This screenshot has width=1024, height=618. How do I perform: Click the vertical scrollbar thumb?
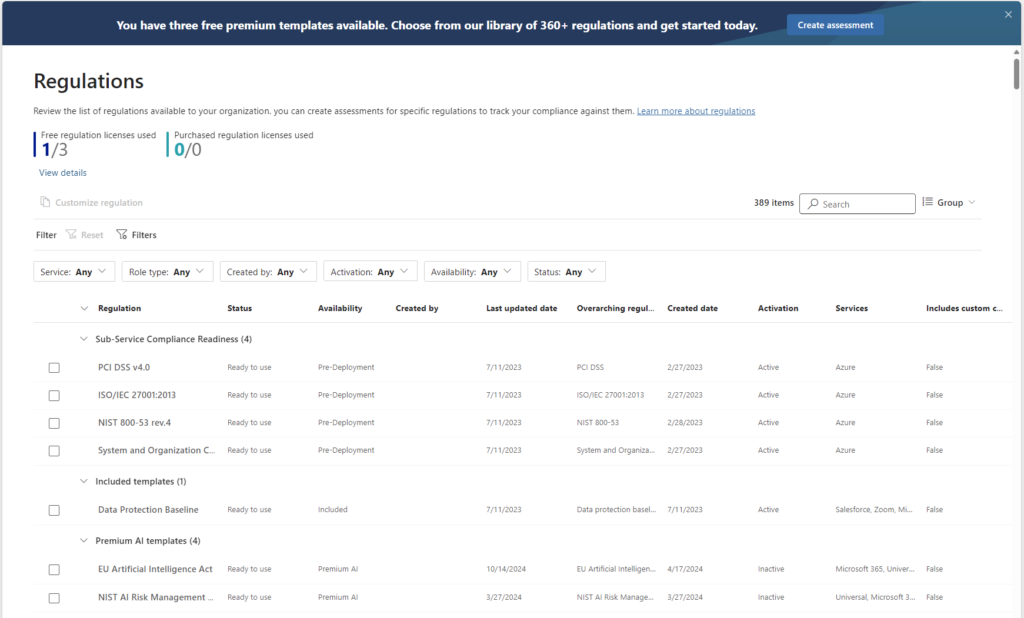(1016, 75)
